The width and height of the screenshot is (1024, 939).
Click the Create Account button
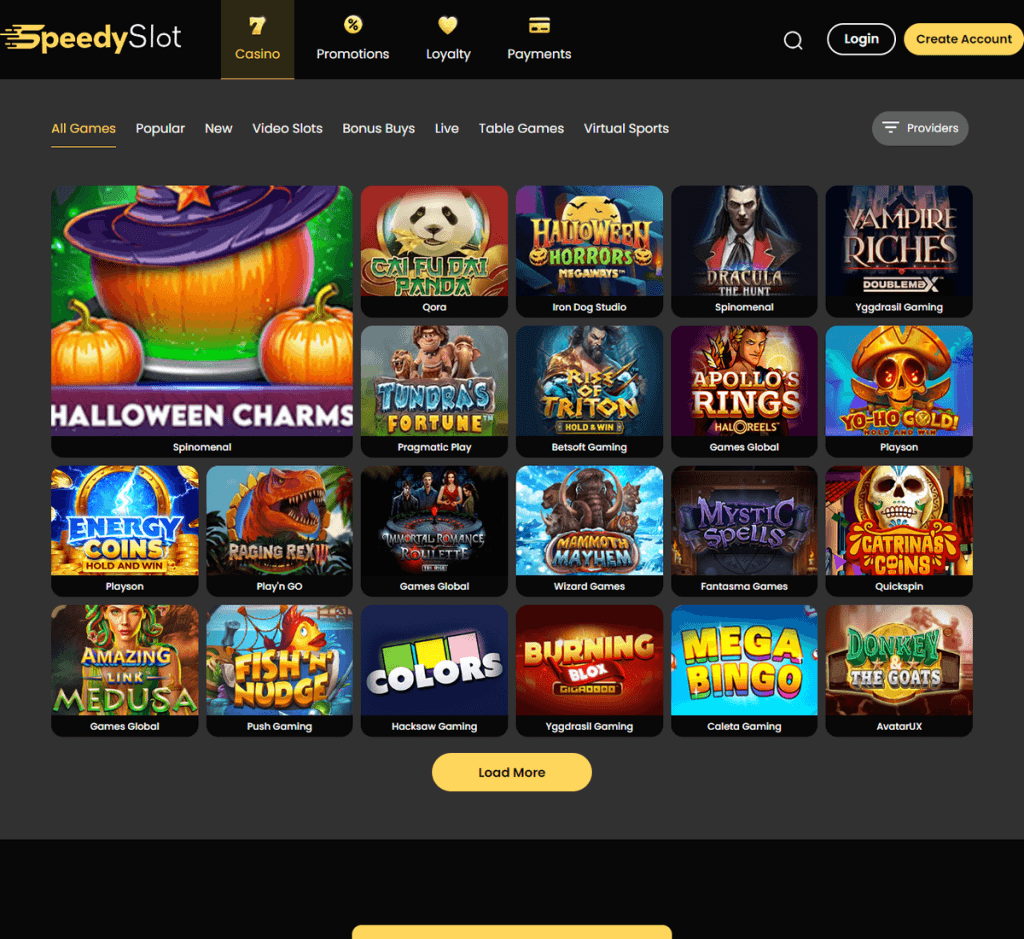964,39
